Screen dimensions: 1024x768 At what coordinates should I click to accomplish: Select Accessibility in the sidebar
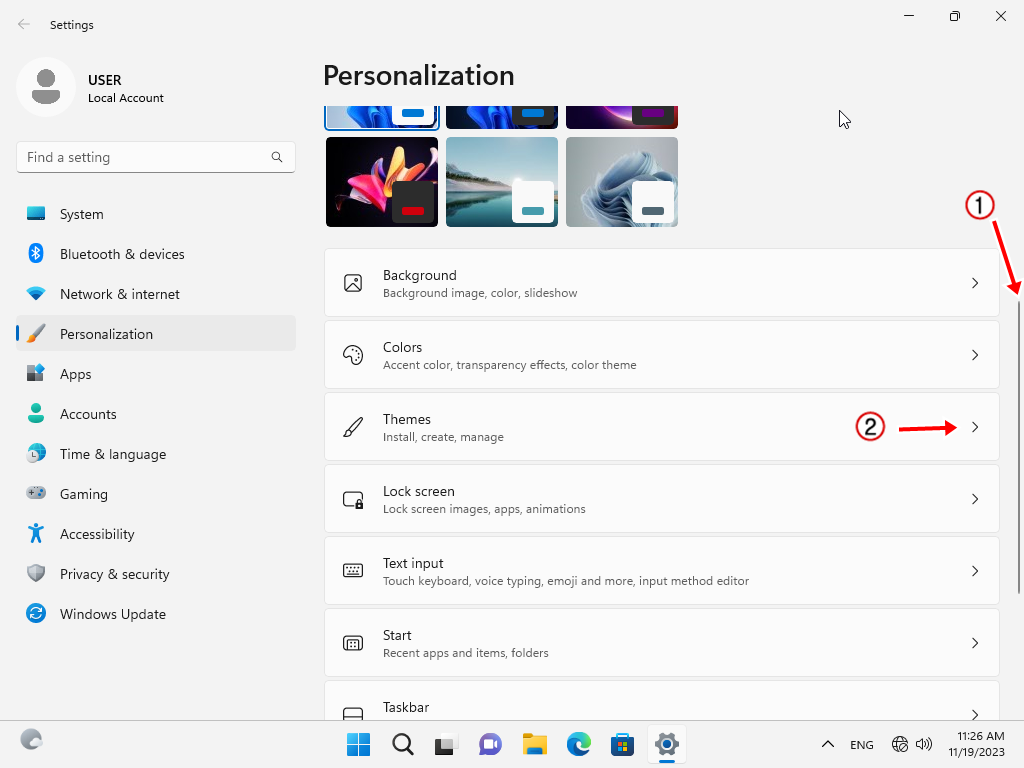pyautogui.click(x=96, y=534)
